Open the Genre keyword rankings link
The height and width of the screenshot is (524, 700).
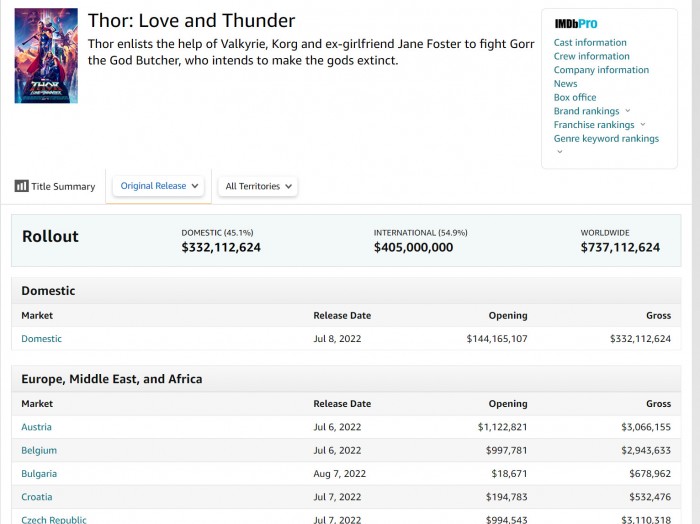(x=606, y=138)
